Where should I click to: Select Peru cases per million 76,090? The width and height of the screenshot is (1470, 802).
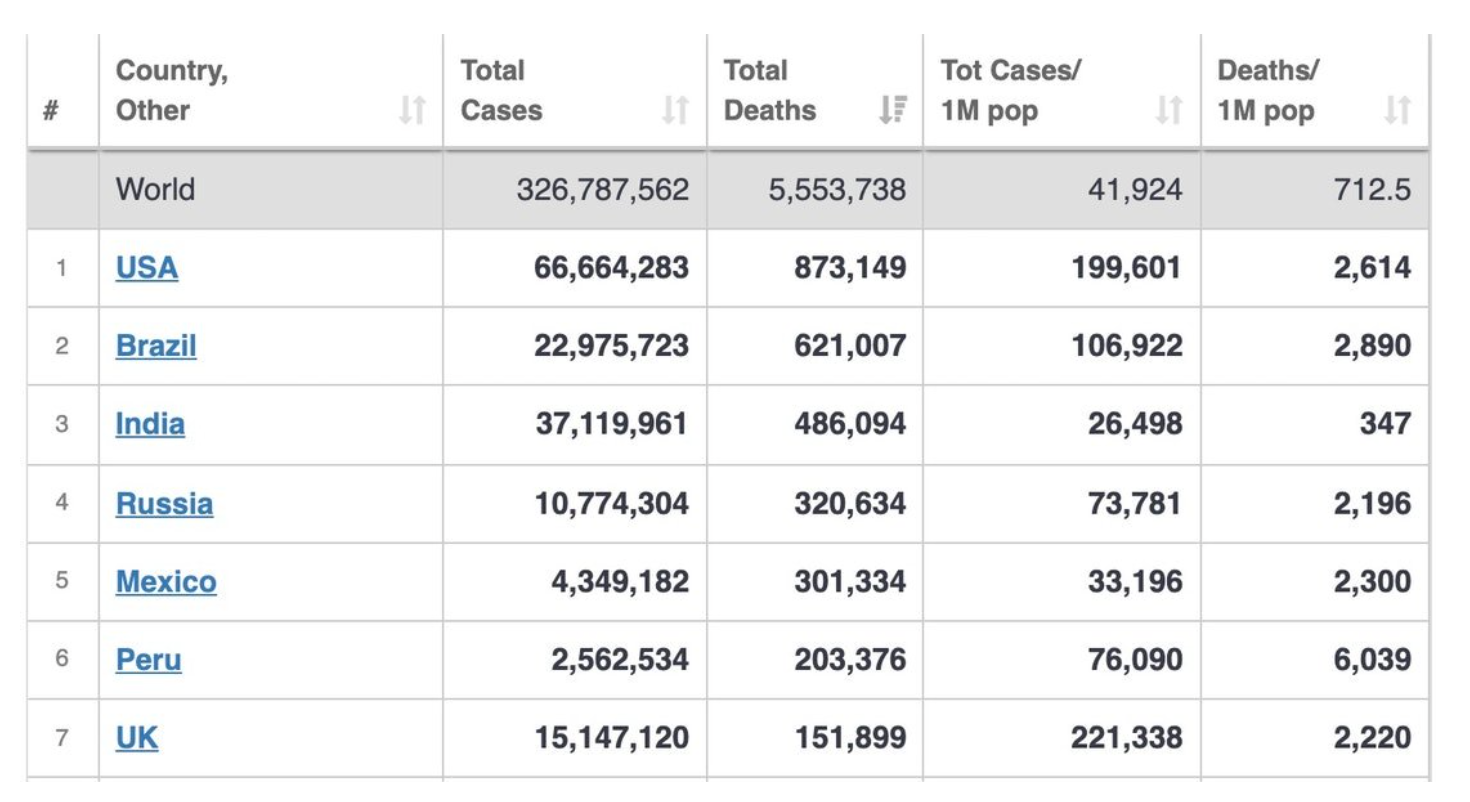(1135, 659)
